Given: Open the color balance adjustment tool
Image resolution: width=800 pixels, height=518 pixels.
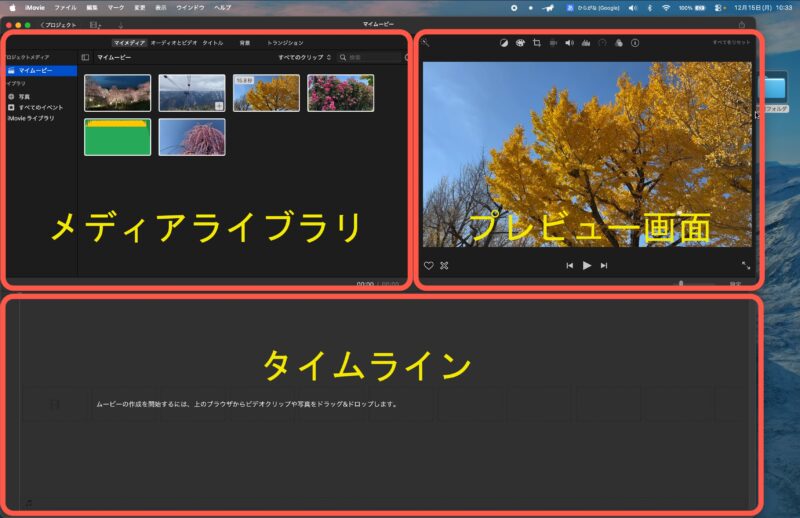Looking at the screenshot, I should (503, 43).
